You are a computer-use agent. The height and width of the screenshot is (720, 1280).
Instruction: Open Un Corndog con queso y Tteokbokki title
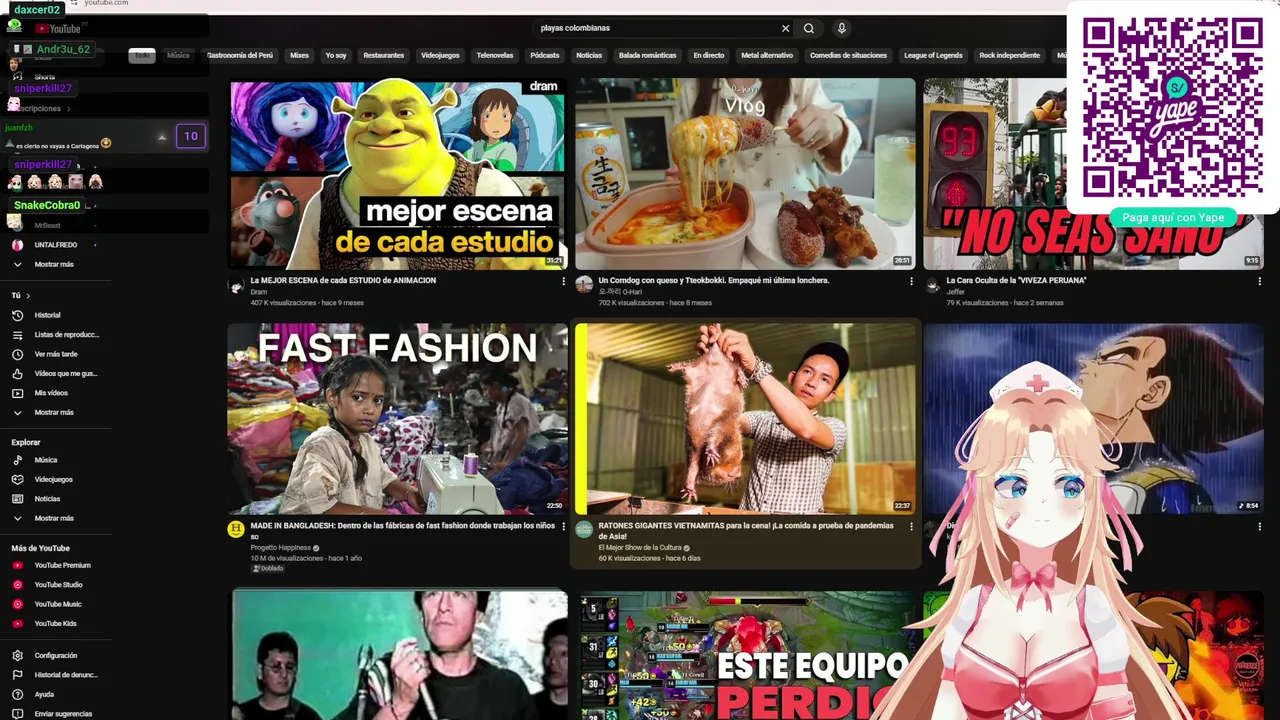pyautogui.click(x=714, y=281)
